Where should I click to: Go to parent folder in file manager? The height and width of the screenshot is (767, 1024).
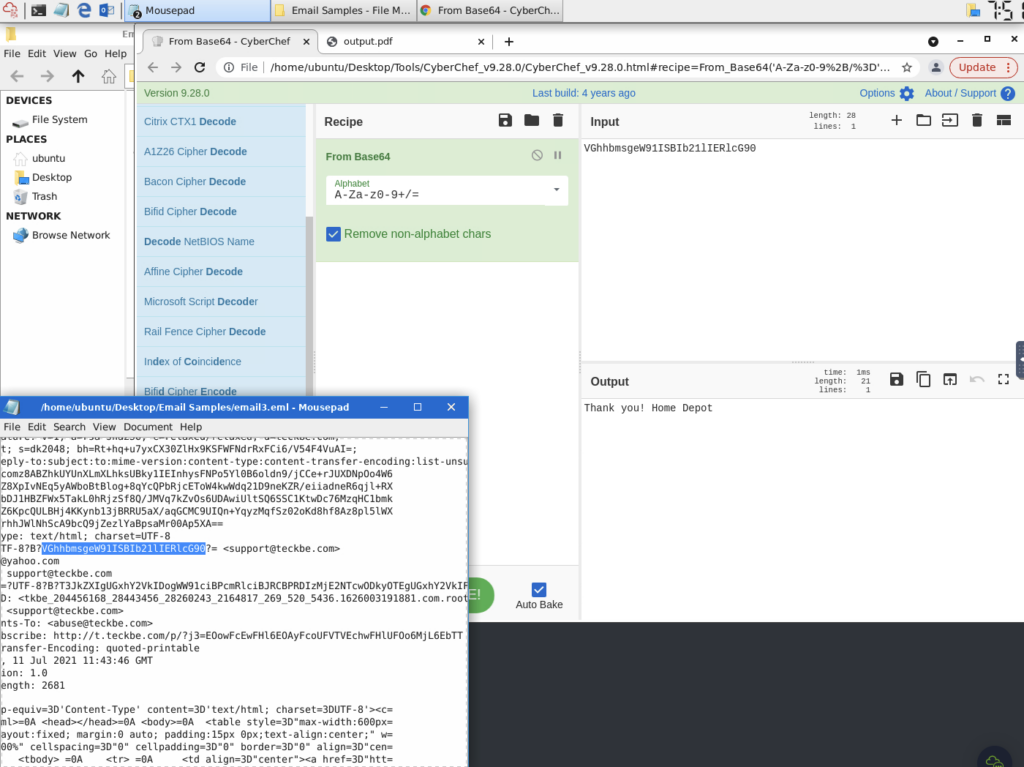pos(78,76)
